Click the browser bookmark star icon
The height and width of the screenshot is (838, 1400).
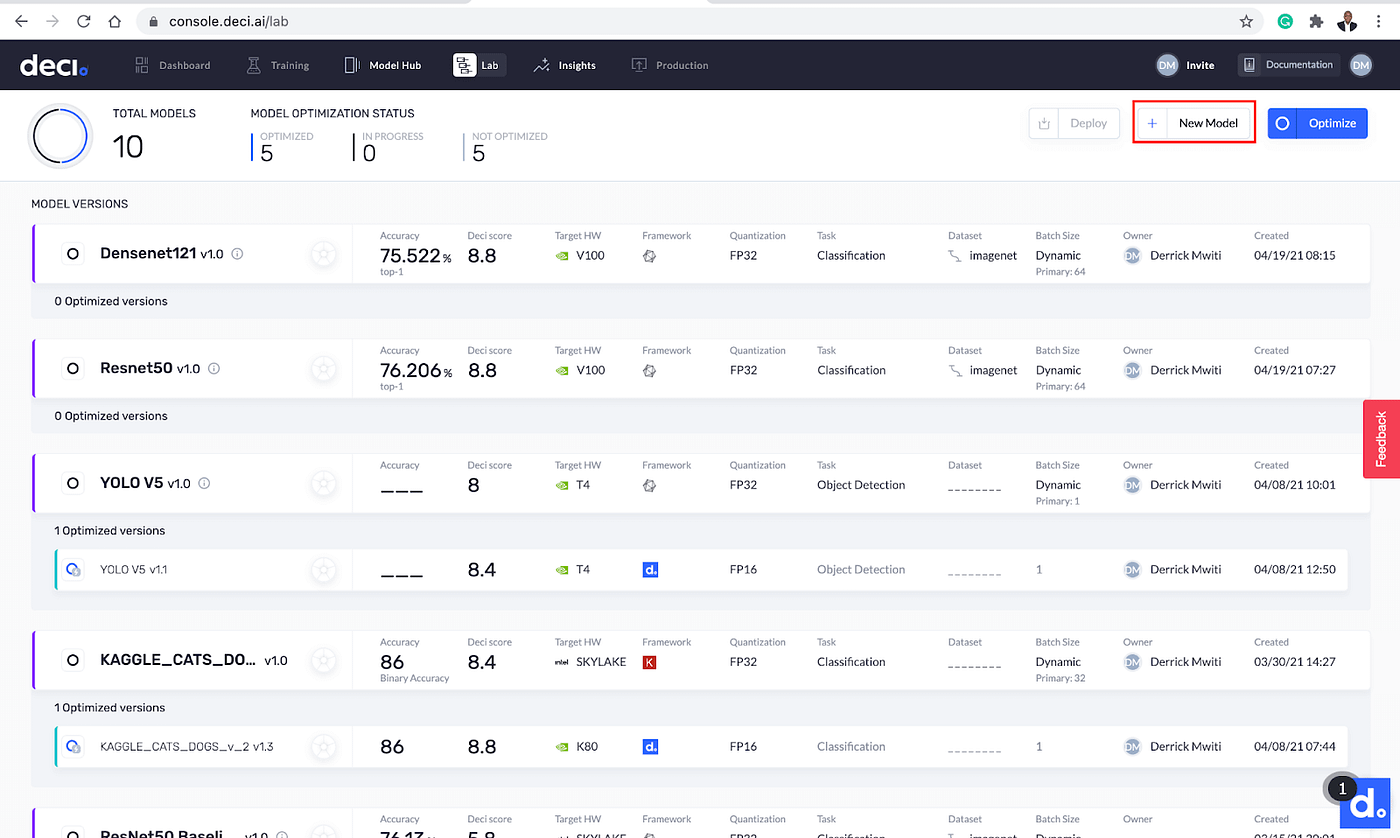click(x=1246, y=21)
